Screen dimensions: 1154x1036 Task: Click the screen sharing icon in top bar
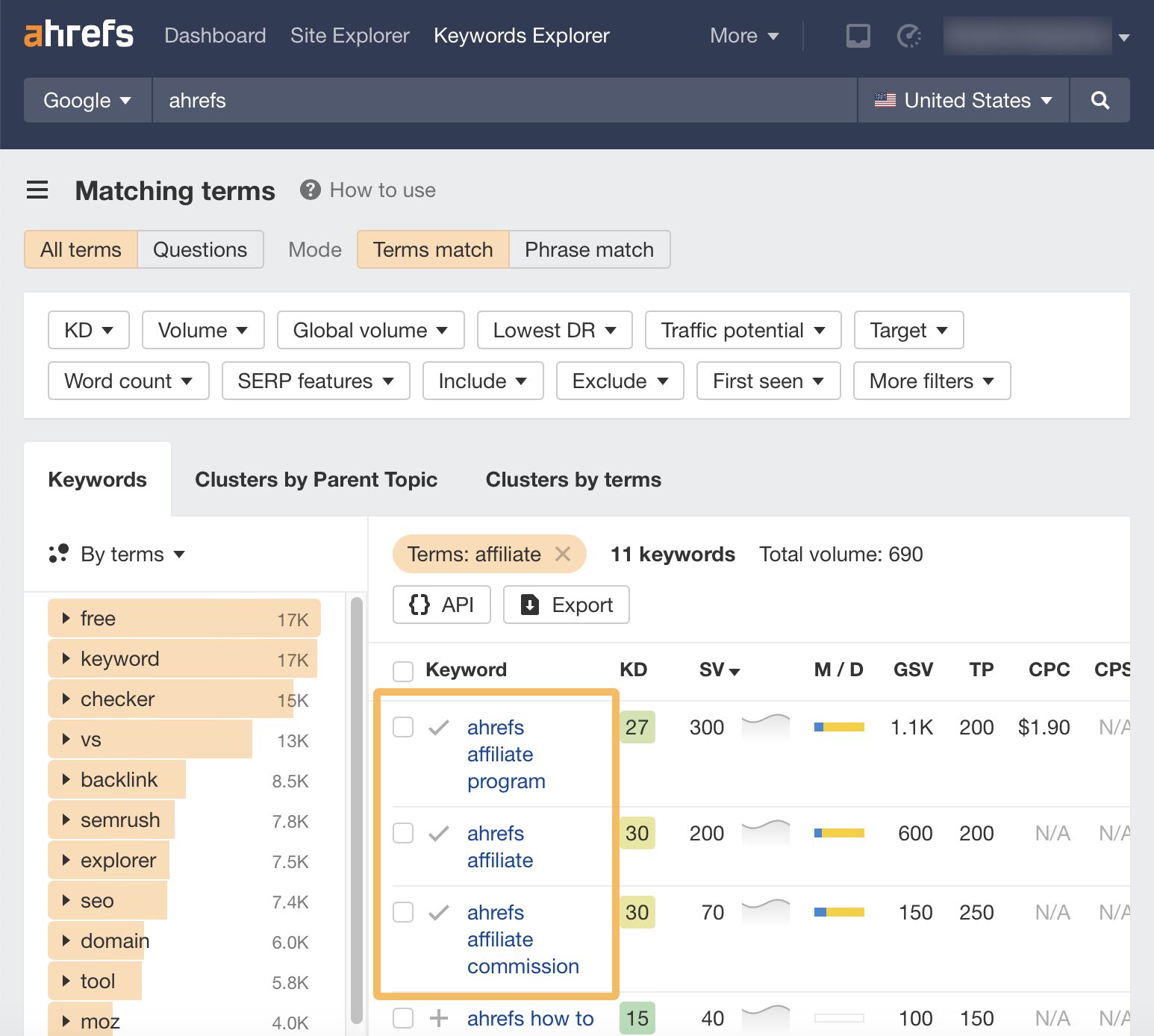[858, 35]
